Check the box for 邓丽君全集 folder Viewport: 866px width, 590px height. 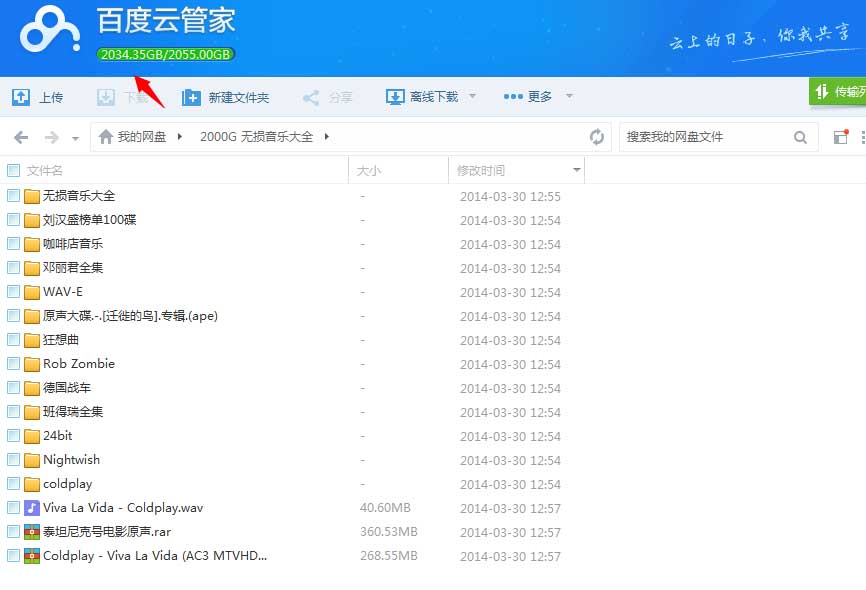coord(14,267)
